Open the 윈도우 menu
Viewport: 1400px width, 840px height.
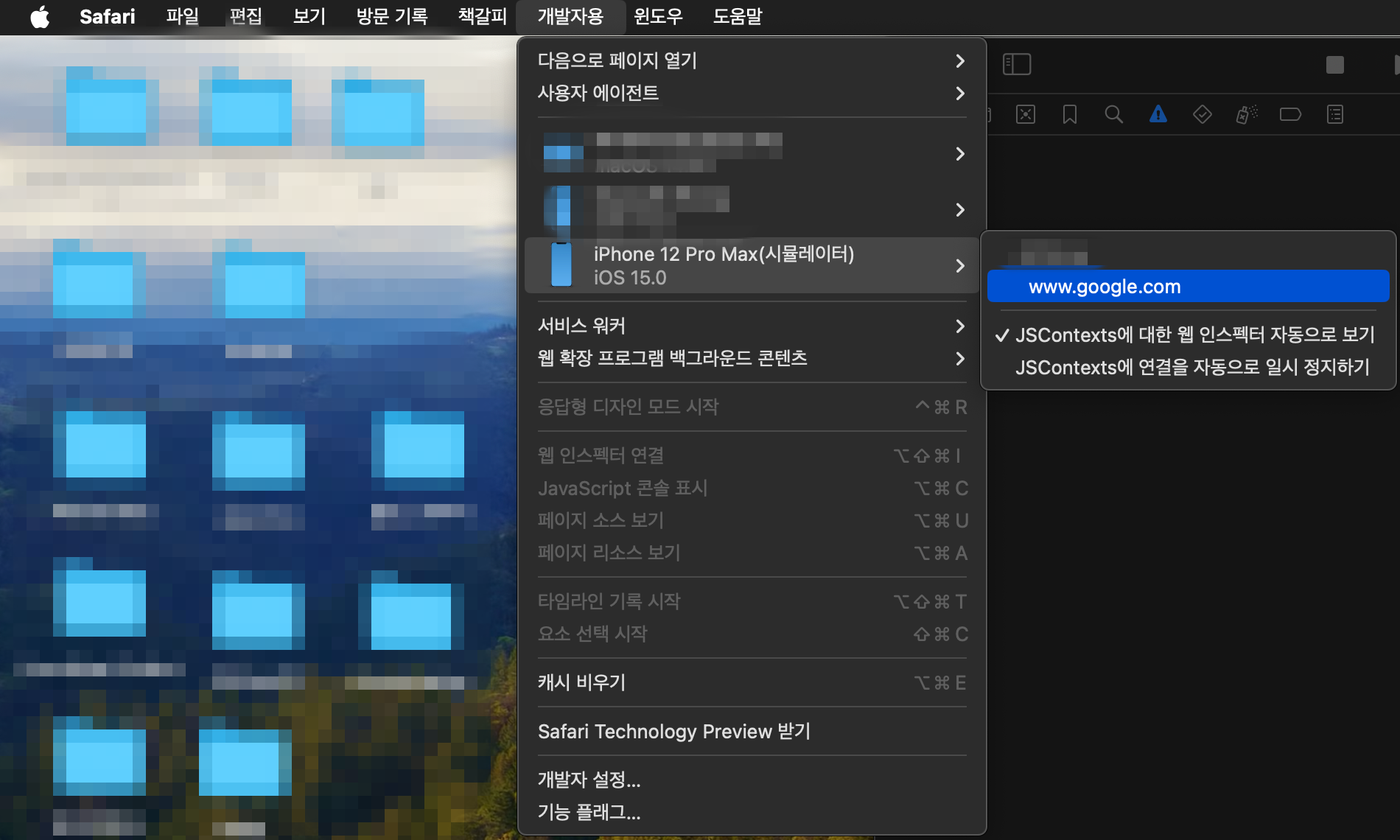[x=658, y=16]
